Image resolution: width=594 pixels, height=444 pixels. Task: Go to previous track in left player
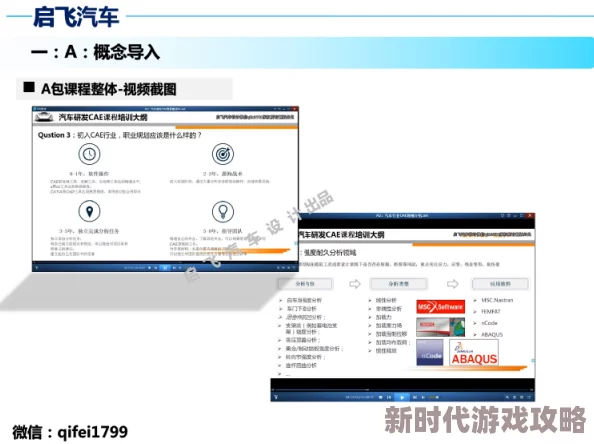point(155,267)
